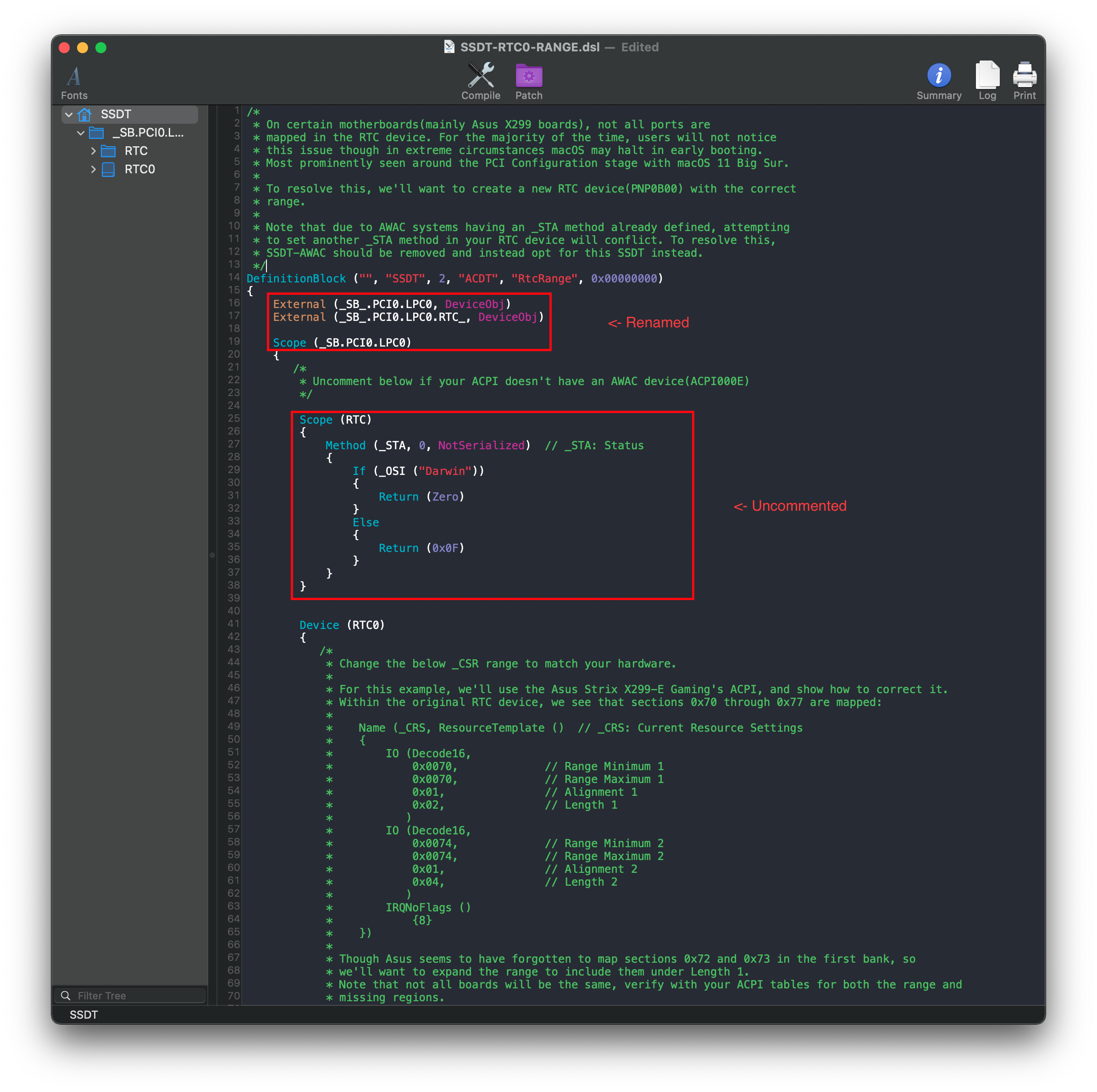Select the SSDT home icon in the sidebar
The height and width of the screenshot is (1092, 1097).
tap(85, 114)
